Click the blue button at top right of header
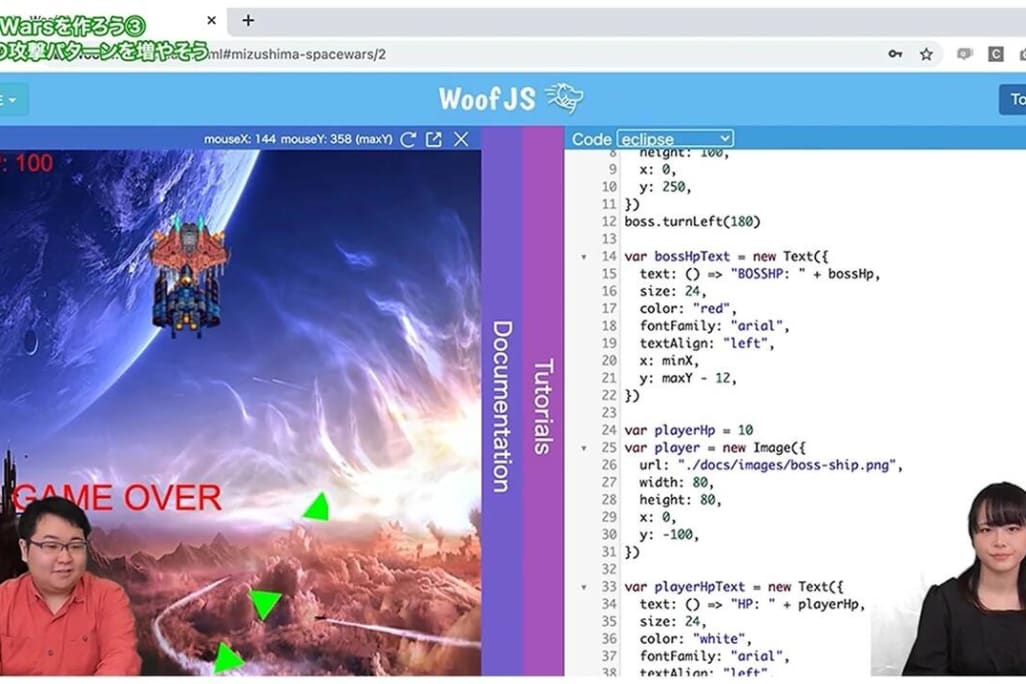1026x684 pixels. click(x=1012, y=99)
